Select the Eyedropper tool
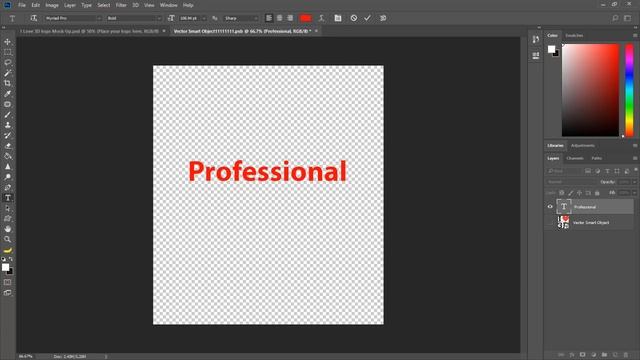Screen dimensions: 640x360 coord(7,94)
